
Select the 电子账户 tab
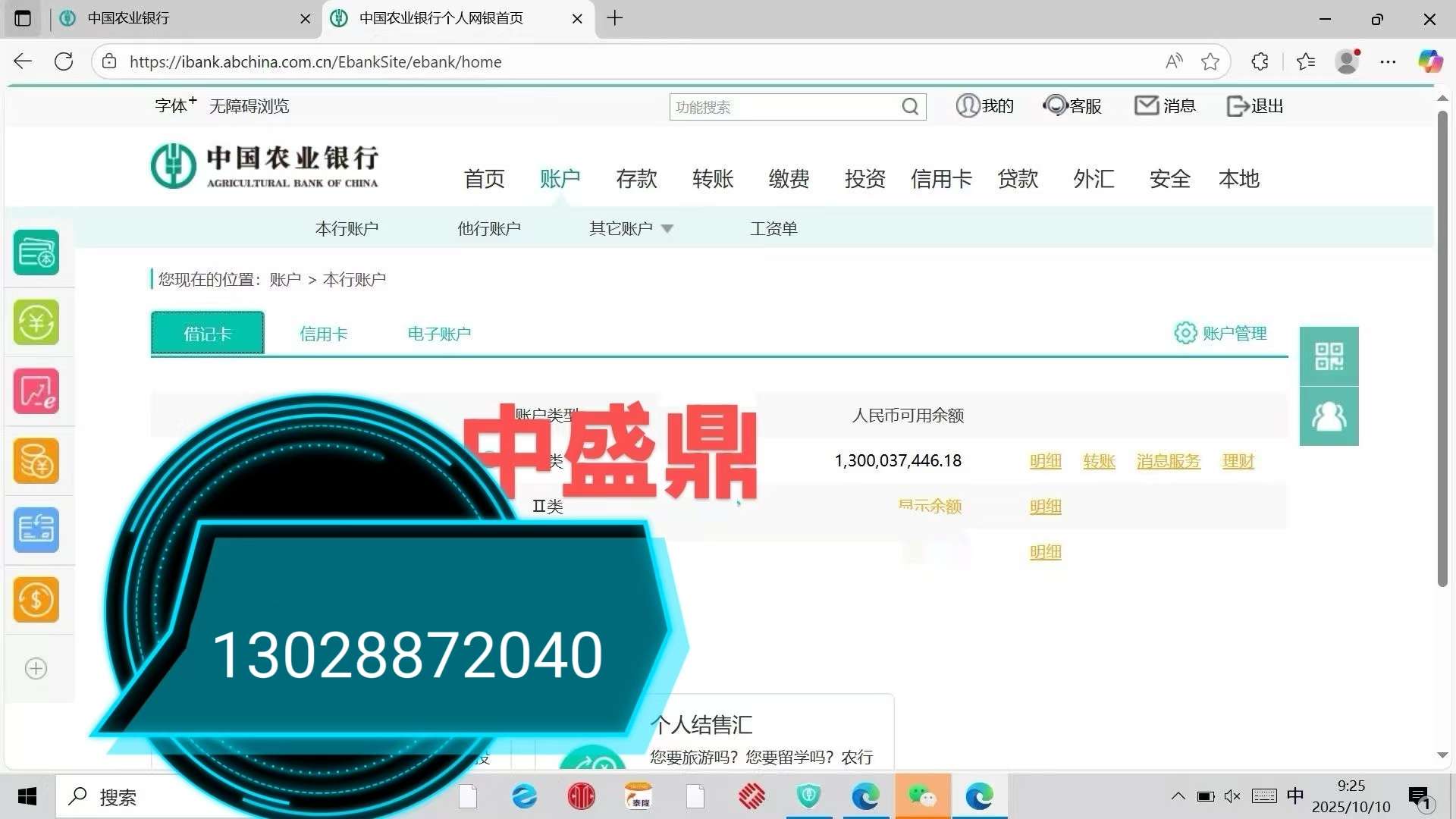439,334
